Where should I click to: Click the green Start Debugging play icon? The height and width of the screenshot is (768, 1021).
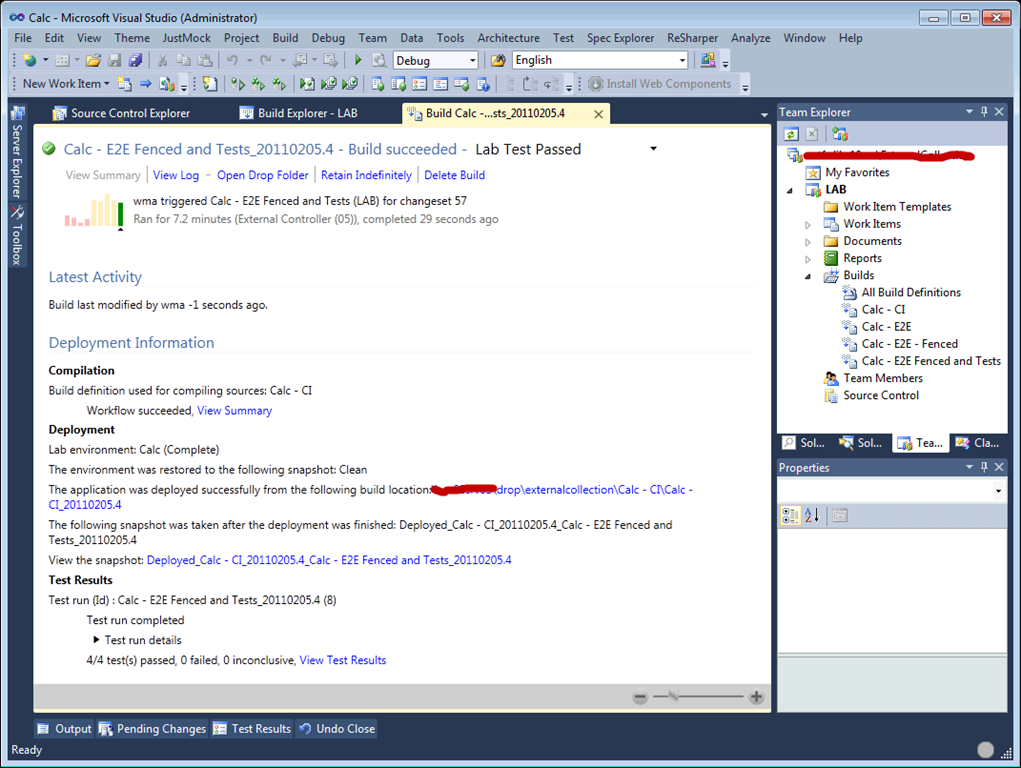[358, 61]
